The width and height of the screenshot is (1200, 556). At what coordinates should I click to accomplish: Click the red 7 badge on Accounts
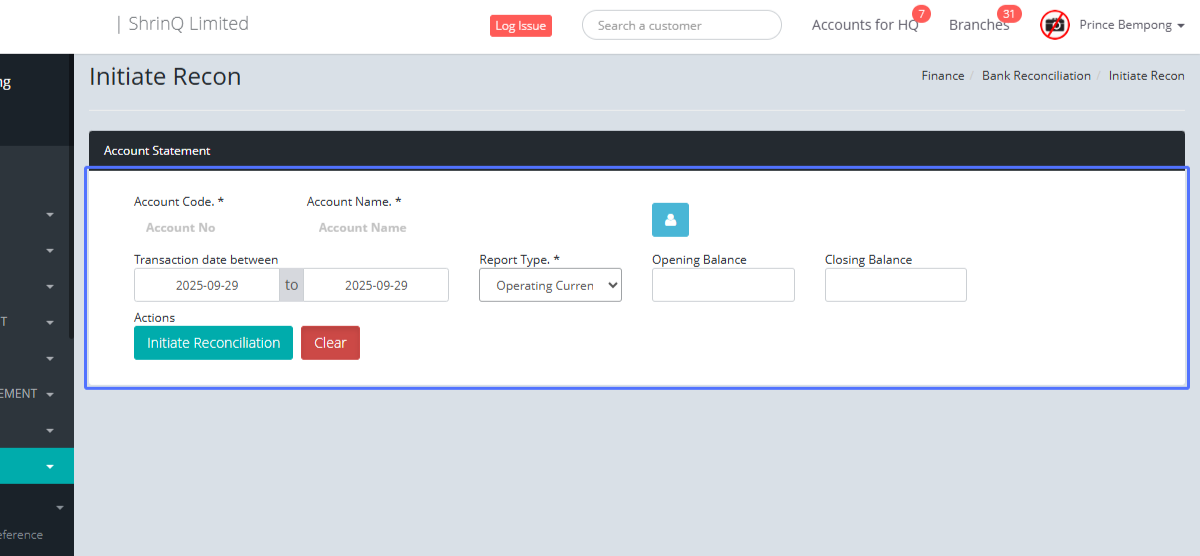click(921, 14)
